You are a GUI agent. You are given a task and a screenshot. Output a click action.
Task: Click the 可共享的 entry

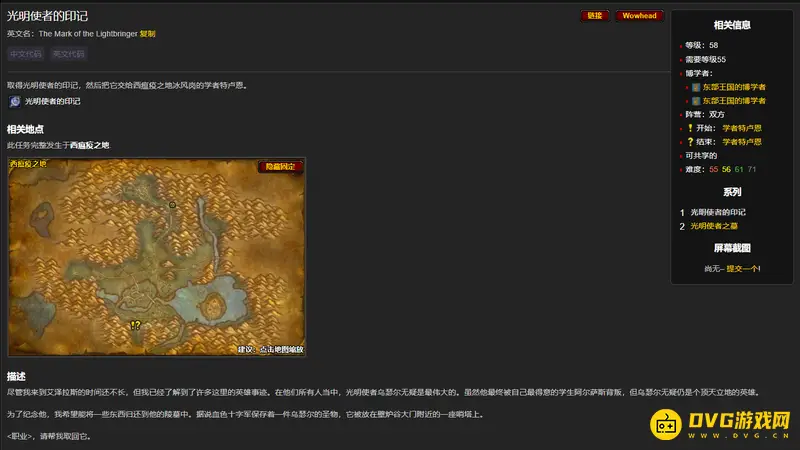(x=701, y=156)
